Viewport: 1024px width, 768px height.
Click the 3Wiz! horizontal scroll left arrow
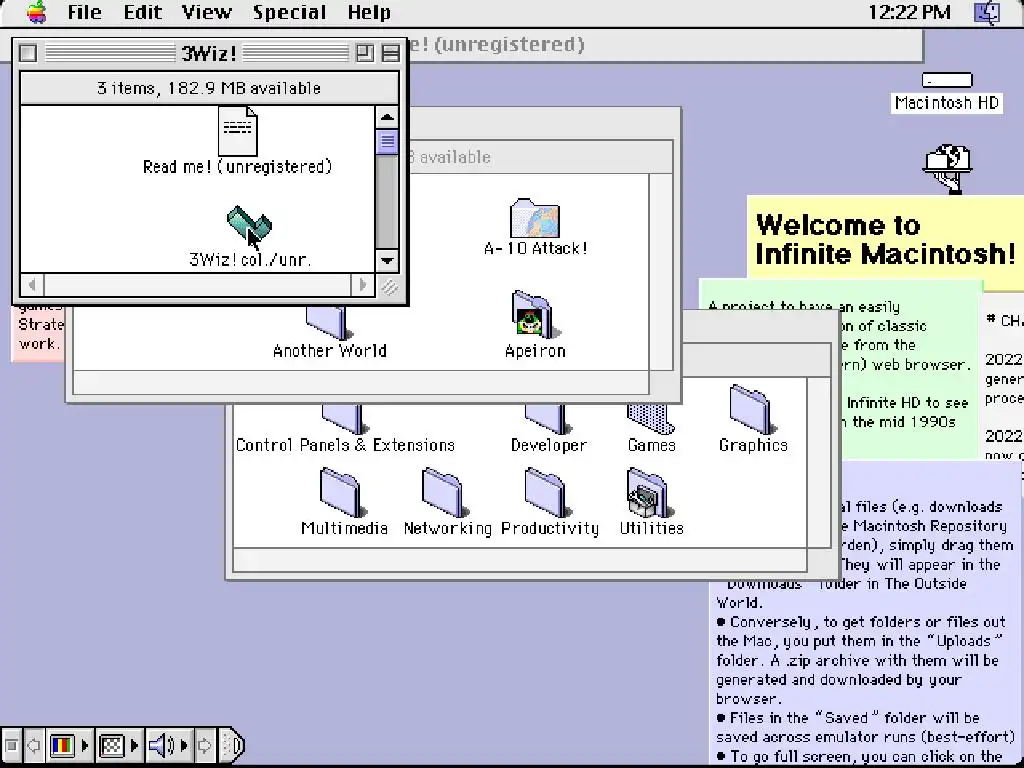(x=32, y=285)
